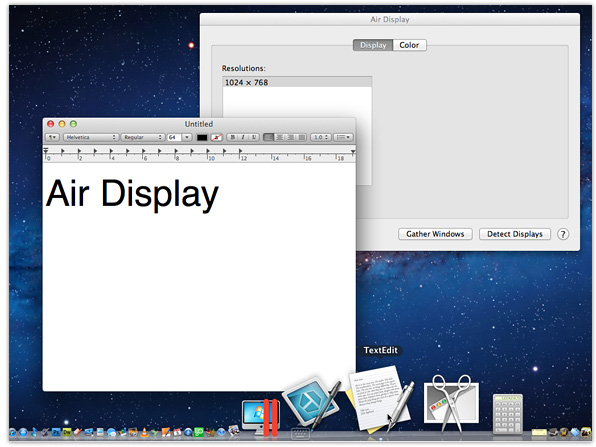Align text left in TextEdit
596x447 pixels.
[x=268, y=137]
